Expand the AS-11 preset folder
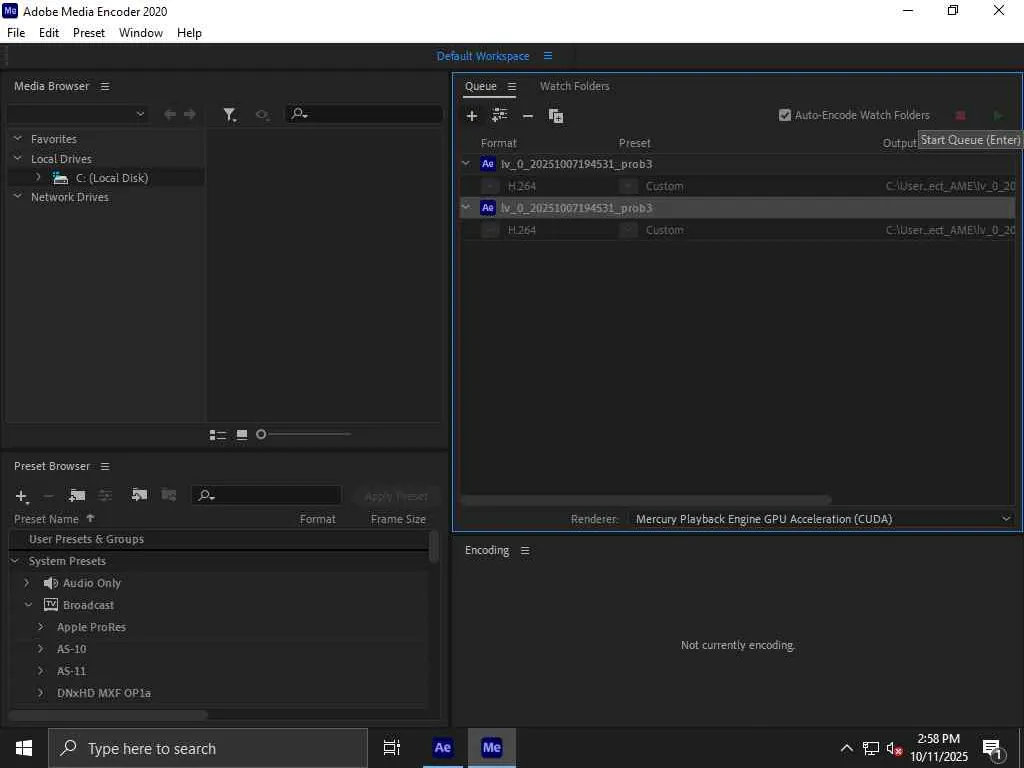1024x768 pixels. [x=40, y=671]
